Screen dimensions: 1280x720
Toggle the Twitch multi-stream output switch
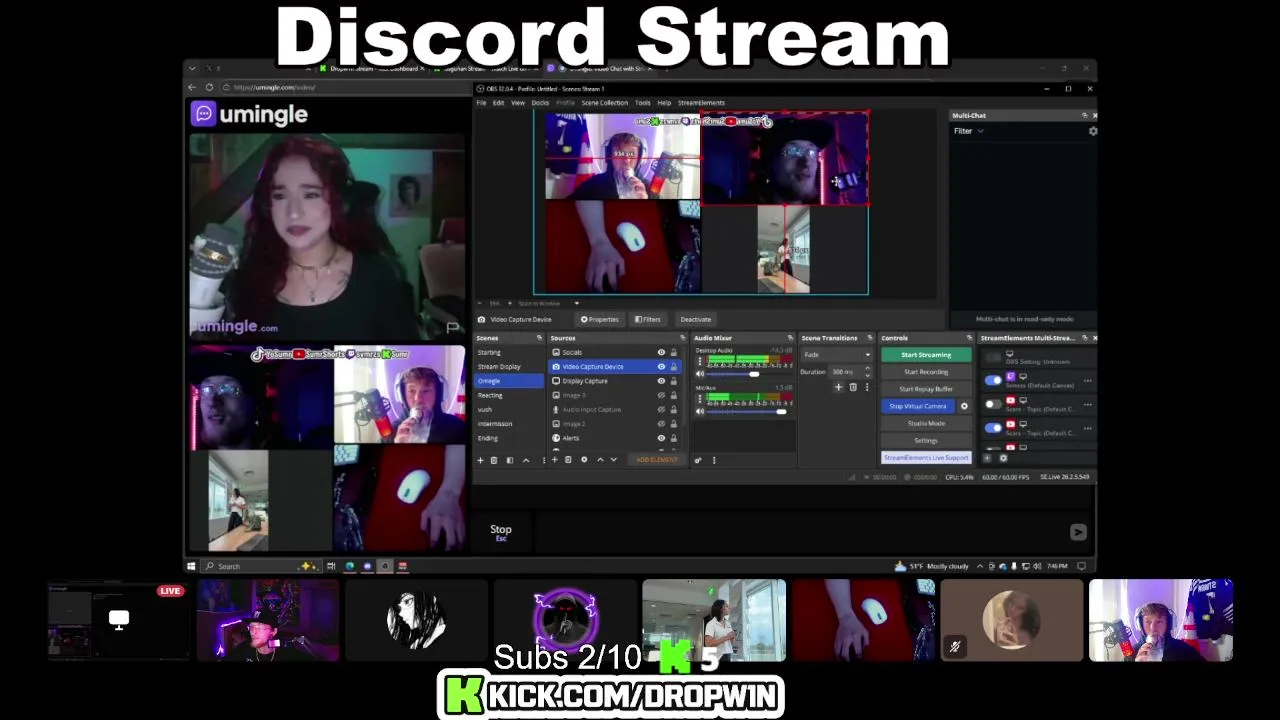point(993,380)
